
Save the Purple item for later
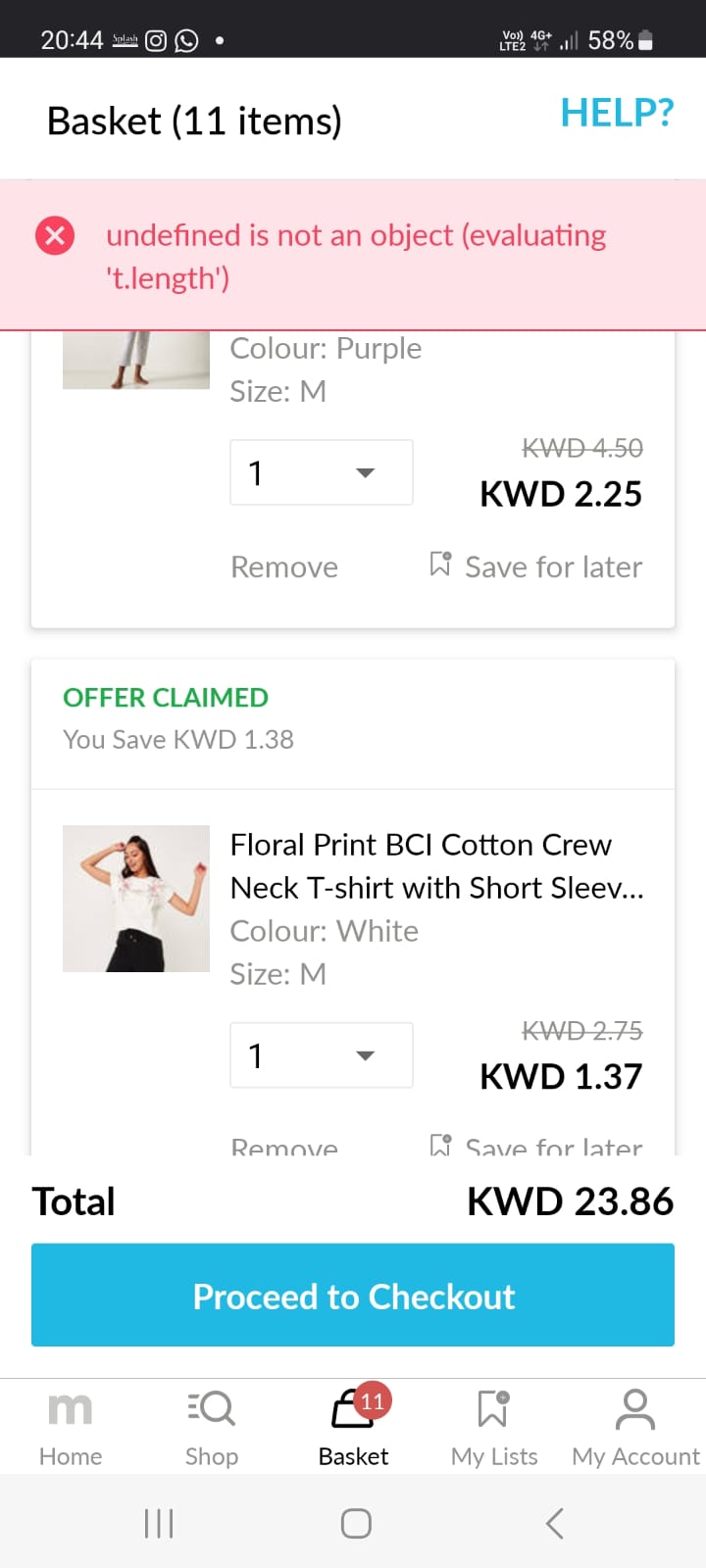(x=553, y=567)
